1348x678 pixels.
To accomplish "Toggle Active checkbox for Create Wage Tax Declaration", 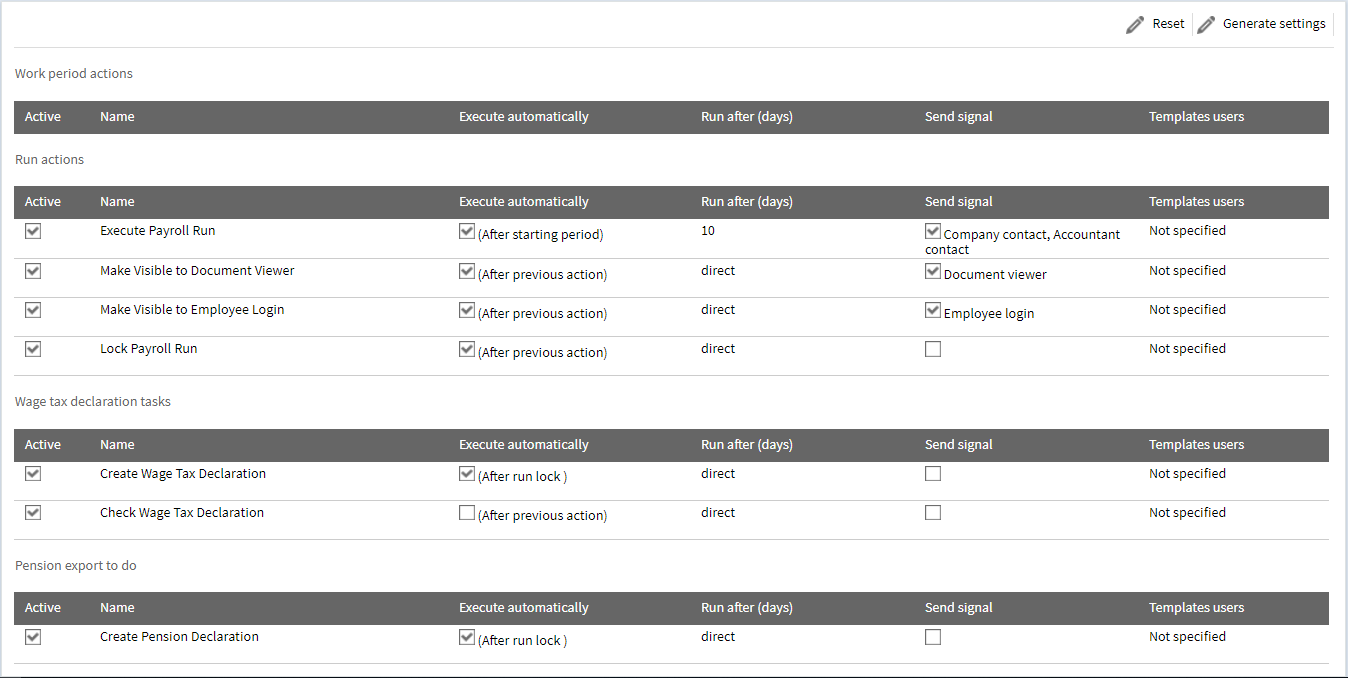I will [x=33, y=474].
